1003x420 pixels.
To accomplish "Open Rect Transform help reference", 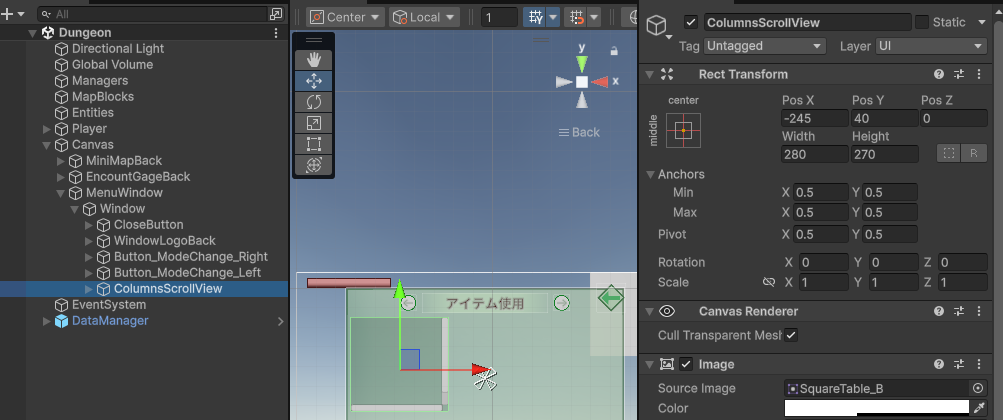I will coord(939,74).
